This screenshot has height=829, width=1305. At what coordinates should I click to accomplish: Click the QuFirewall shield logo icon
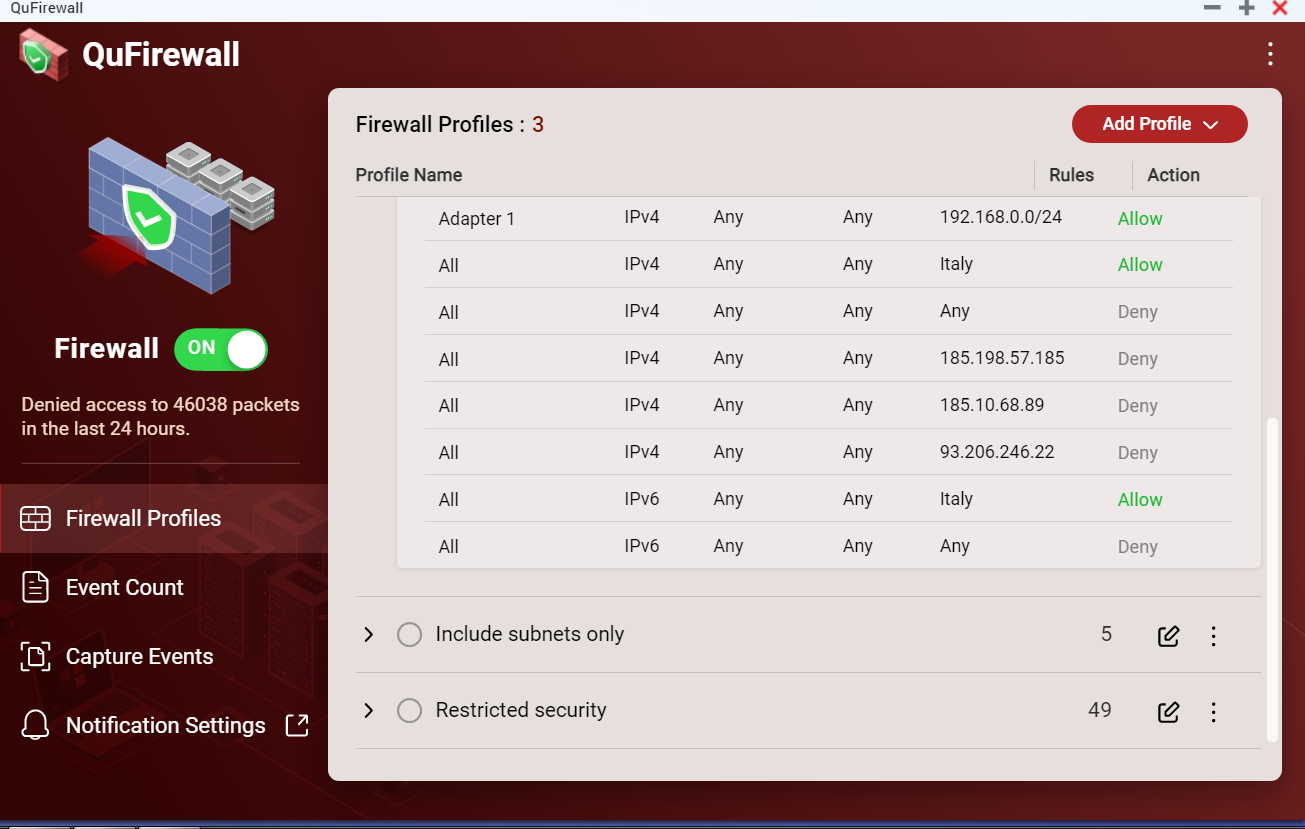[x=43, y=54]
